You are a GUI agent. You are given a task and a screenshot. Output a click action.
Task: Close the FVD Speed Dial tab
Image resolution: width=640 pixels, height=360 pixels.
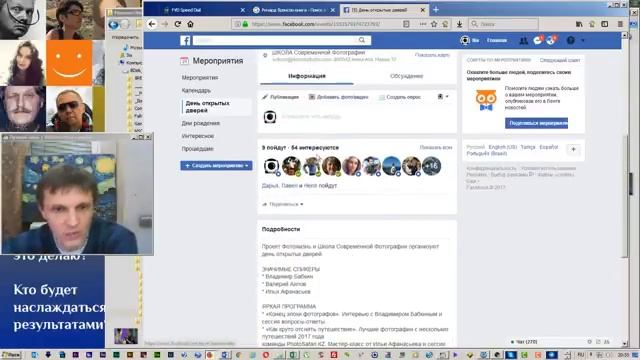(x=243, y=10)
